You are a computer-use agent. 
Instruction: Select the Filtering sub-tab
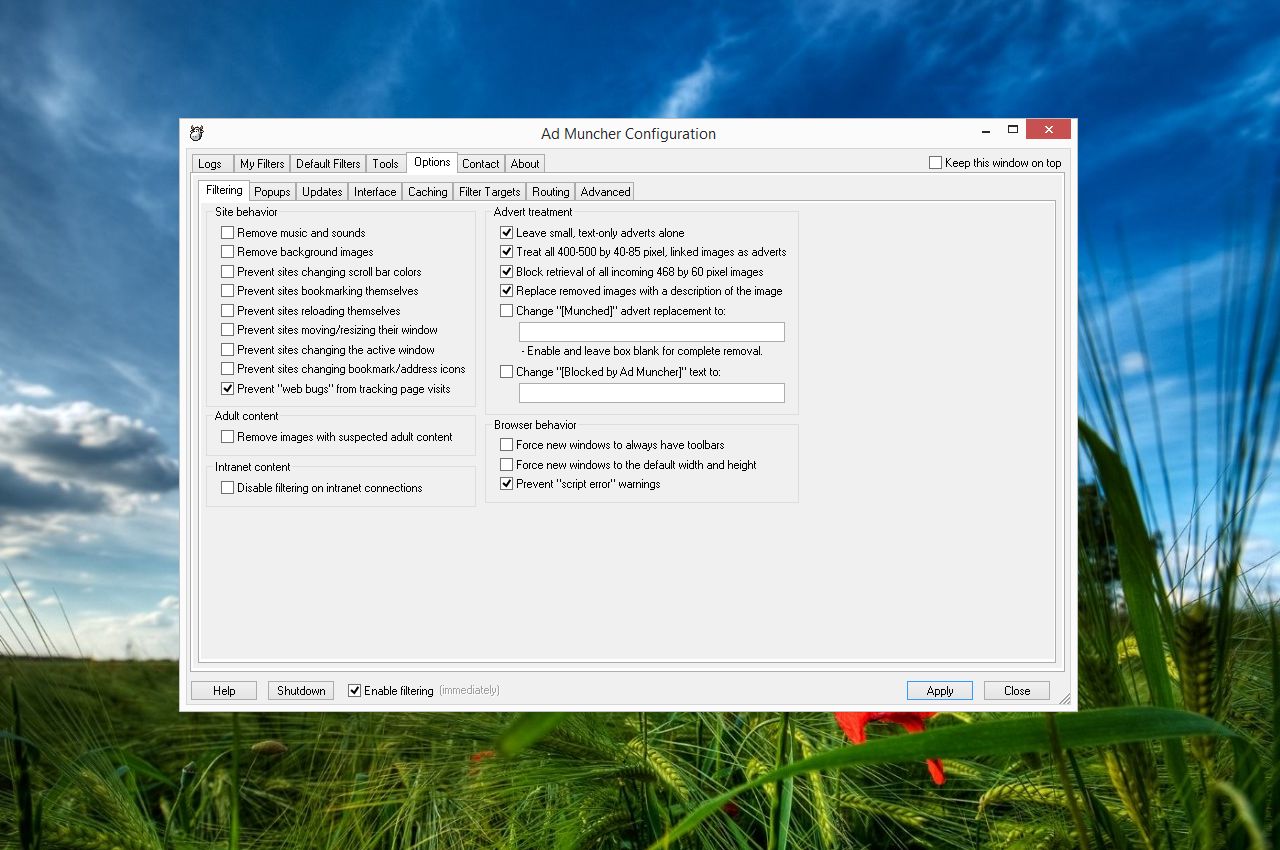(224, 190)
